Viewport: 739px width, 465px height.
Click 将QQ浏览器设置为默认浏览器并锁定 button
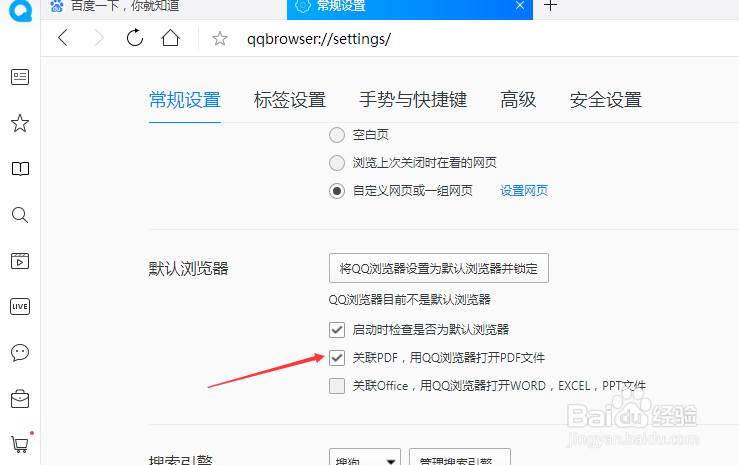[x=439, y=268]
